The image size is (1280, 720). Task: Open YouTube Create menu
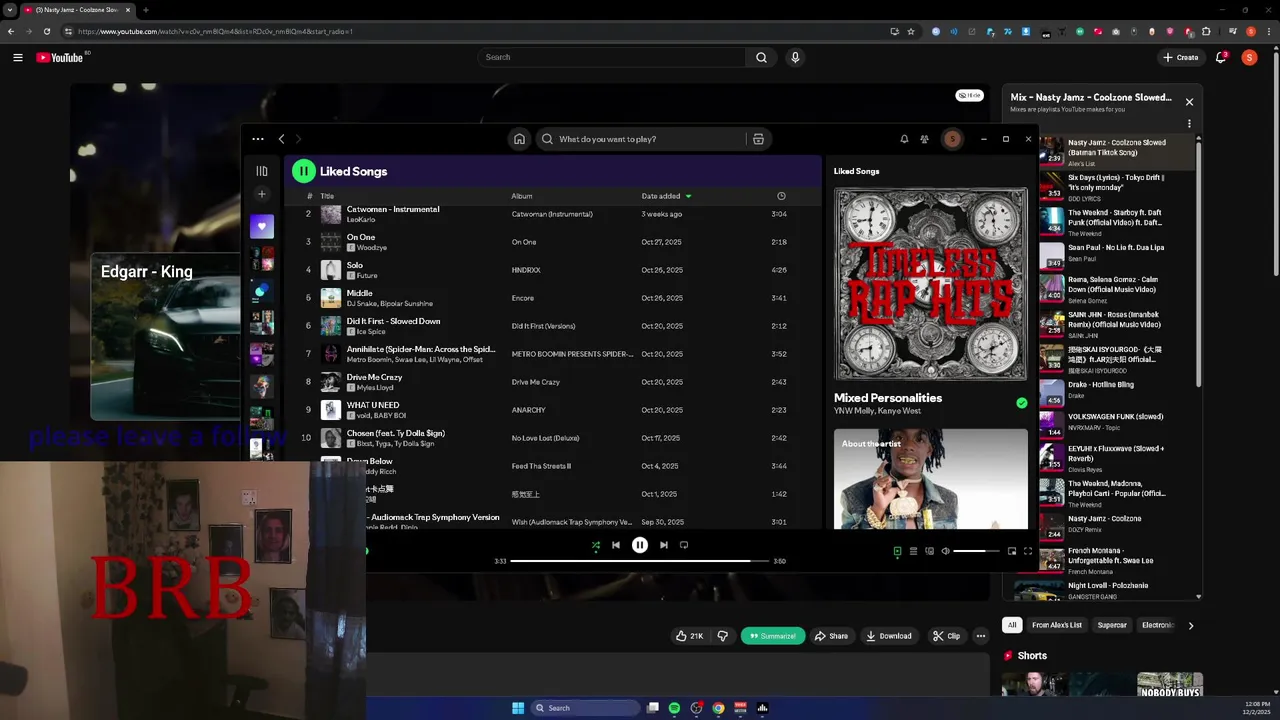click(x=1180, y=57)
